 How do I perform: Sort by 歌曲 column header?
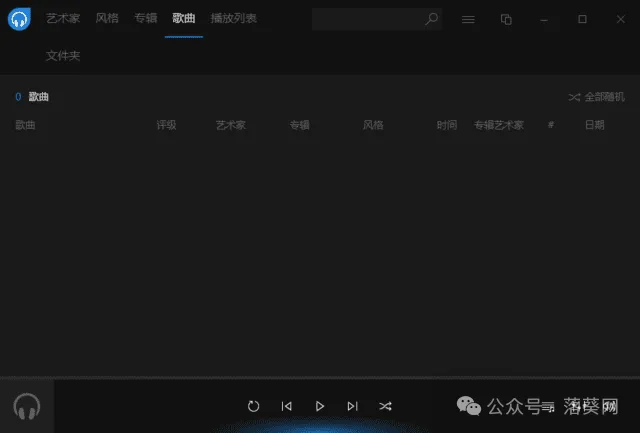click(x=25, y=125)
